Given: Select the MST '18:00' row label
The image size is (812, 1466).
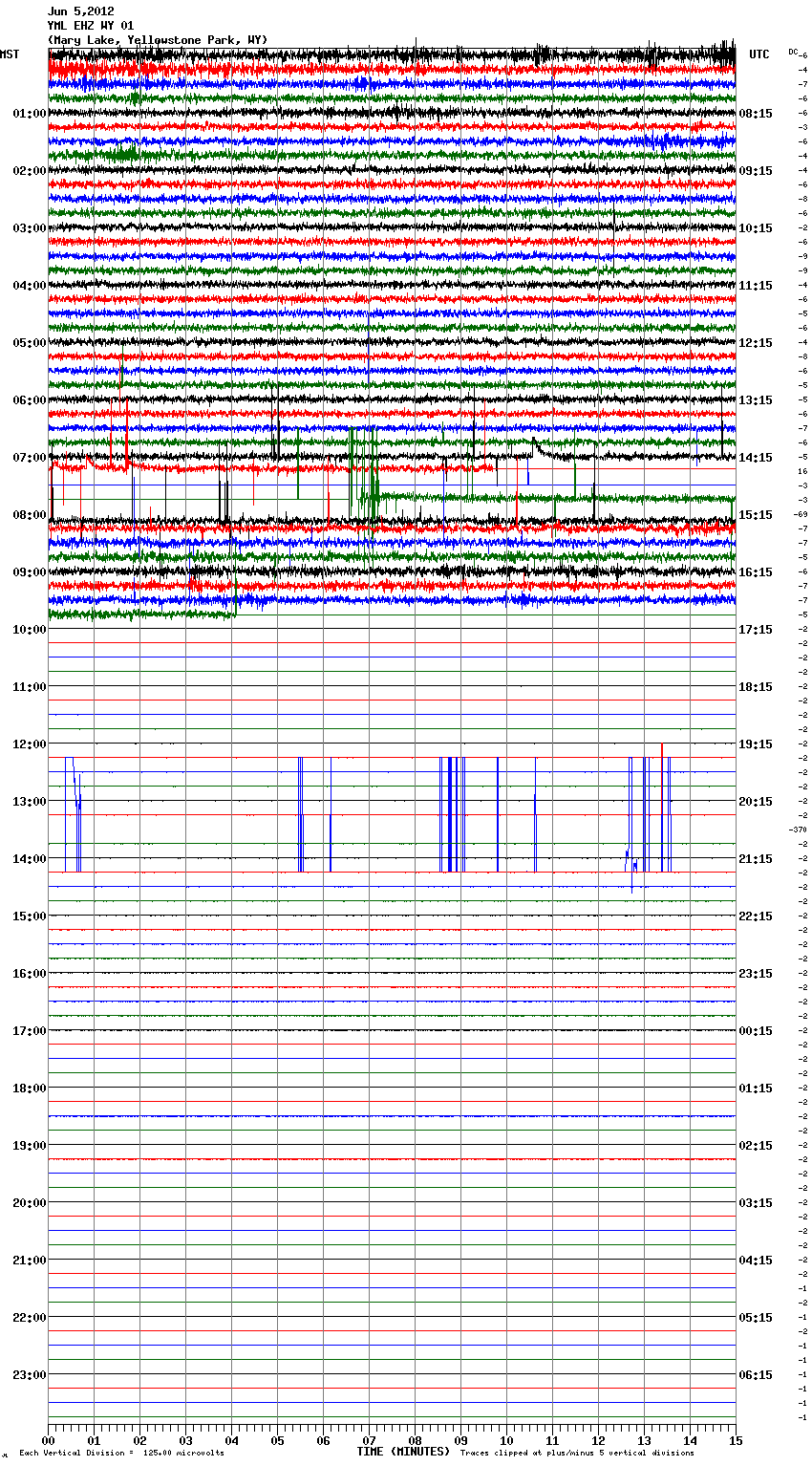Looking at the screenshot, I should (x=30, y=1089).
